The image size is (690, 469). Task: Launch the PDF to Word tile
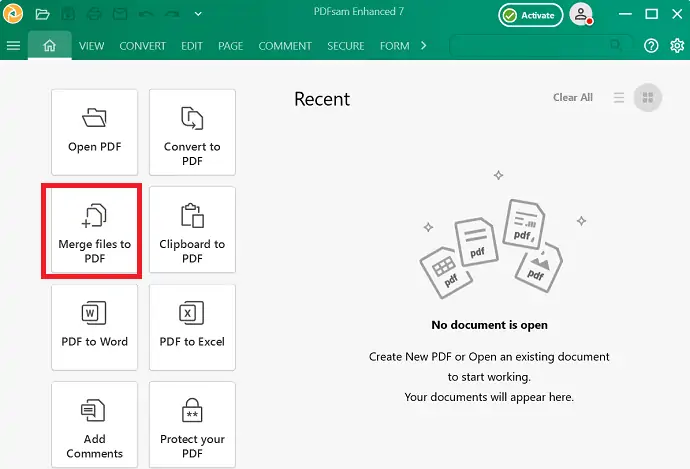(x=94, y=327)
